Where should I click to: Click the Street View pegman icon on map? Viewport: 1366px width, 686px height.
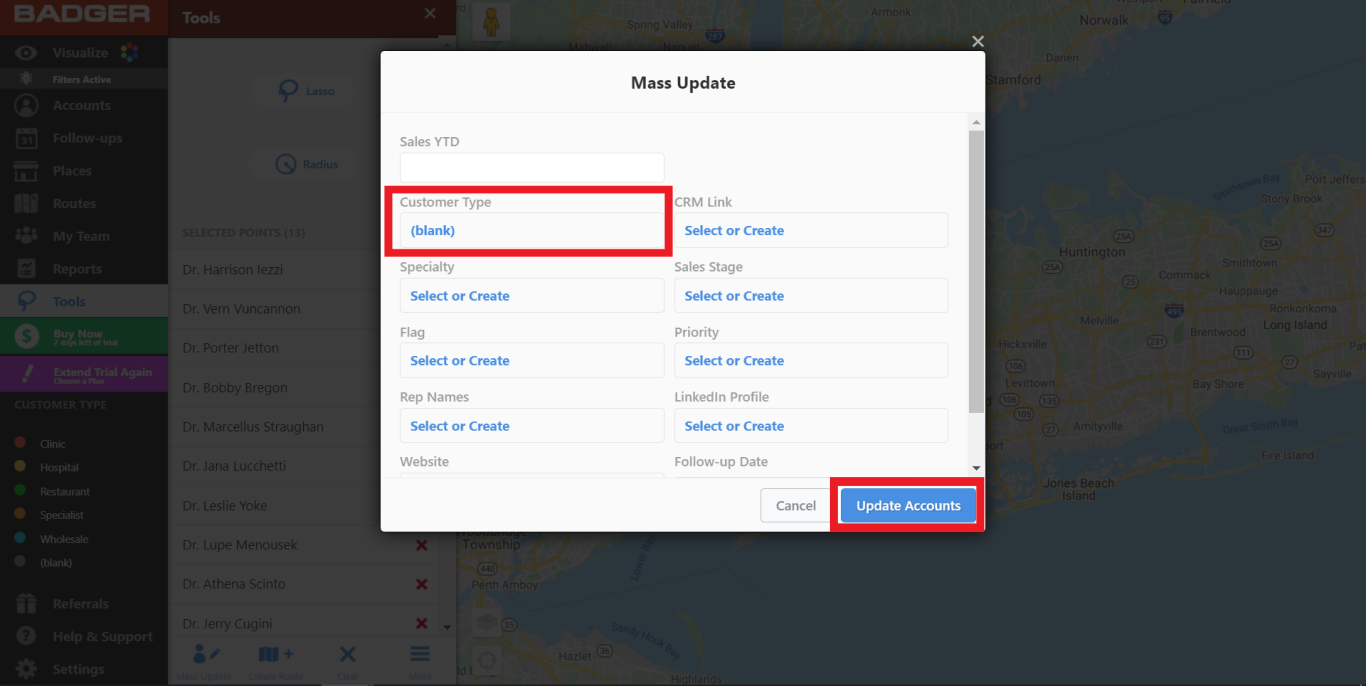(x=491, y=23)
